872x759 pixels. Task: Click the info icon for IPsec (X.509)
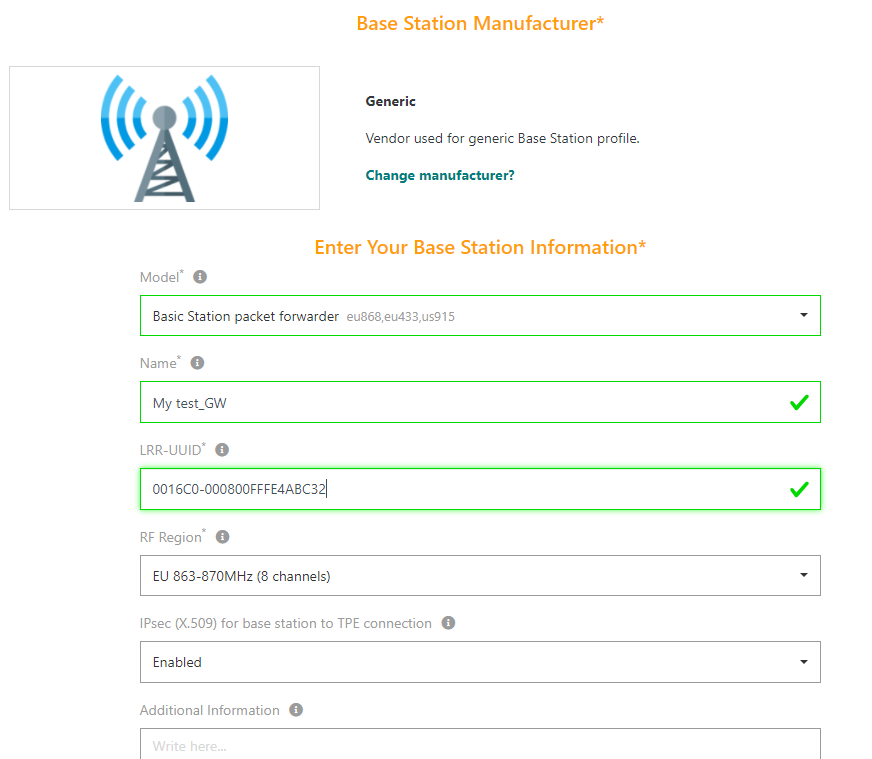448,623
